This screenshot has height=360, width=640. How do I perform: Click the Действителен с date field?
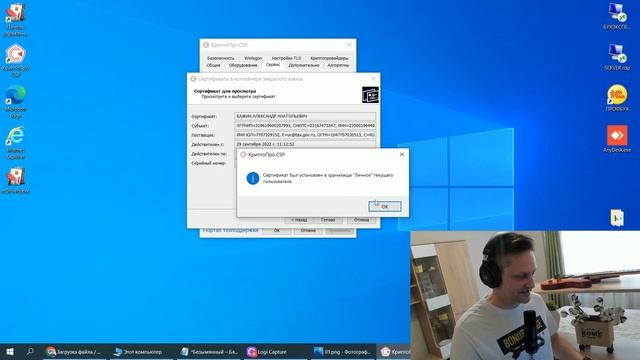[x=305, y=144]
